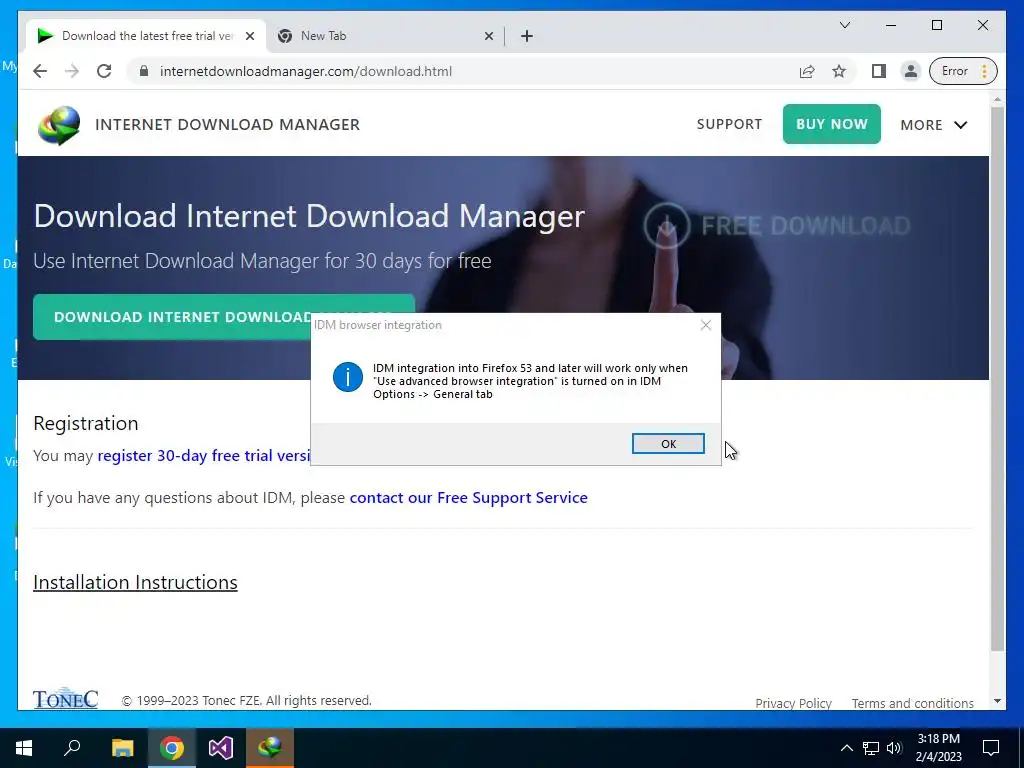This screenshot has height=768, width=1024.
Task: Share this page using share icon
Action: tap(807, 71)
